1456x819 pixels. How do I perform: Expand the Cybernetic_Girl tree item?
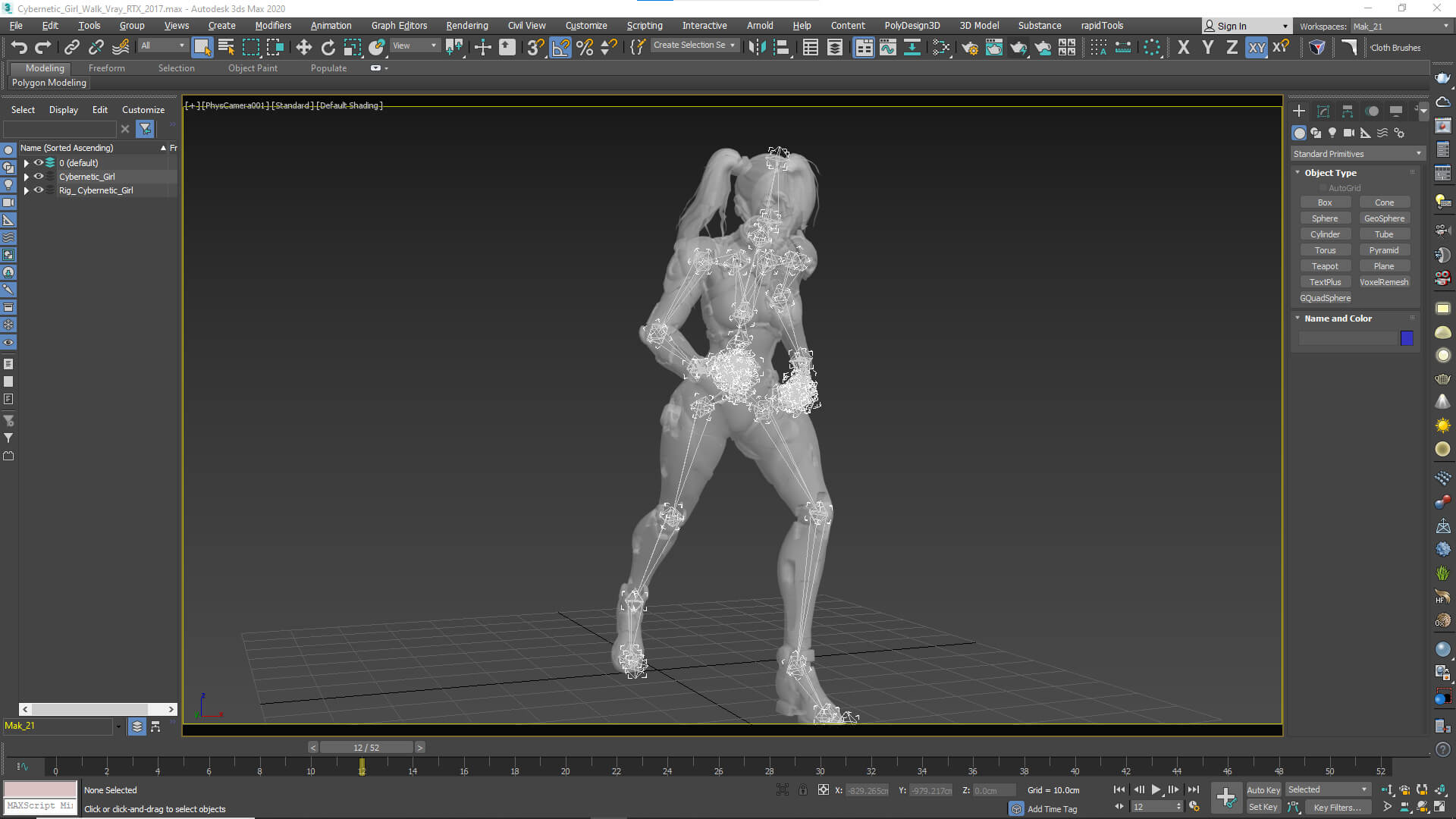coord(27,177)
